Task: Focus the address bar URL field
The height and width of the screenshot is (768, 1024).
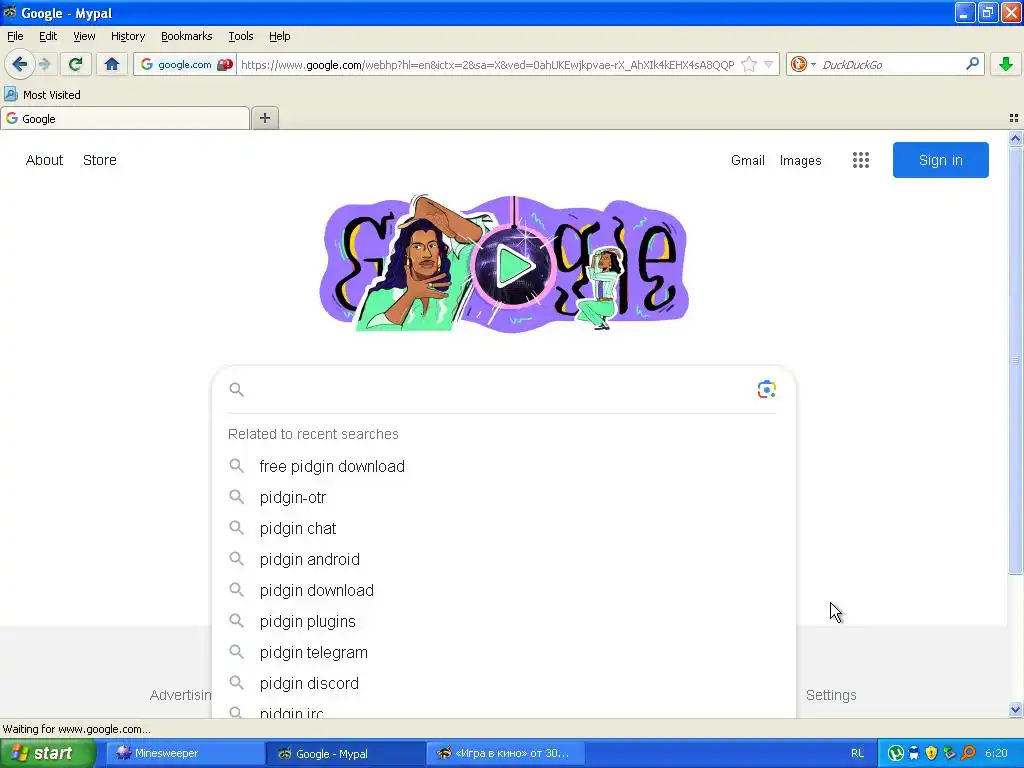Action: [487, 64]
